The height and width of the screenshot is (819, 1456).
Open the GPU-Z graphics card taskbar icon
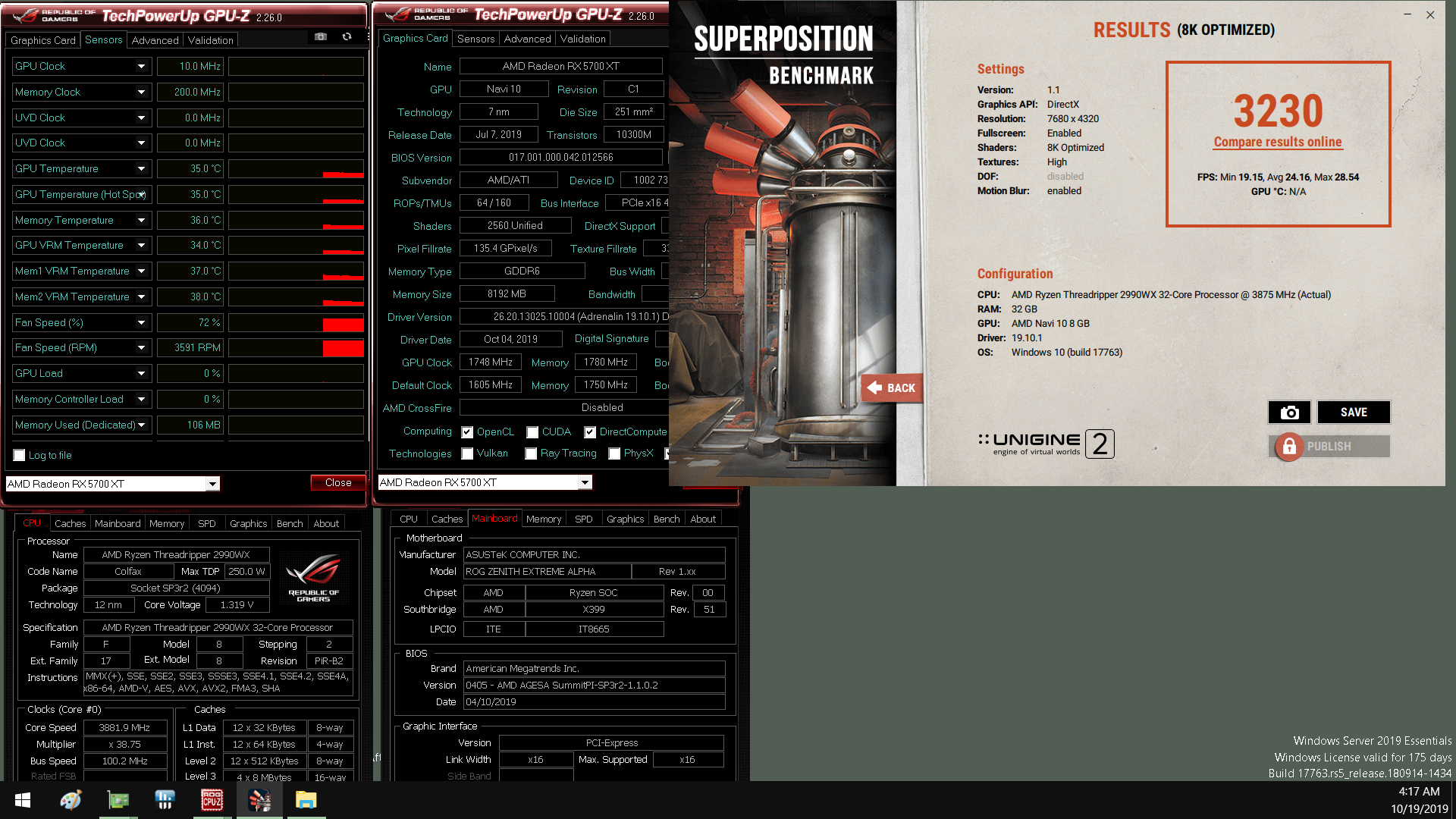(118, 800)
